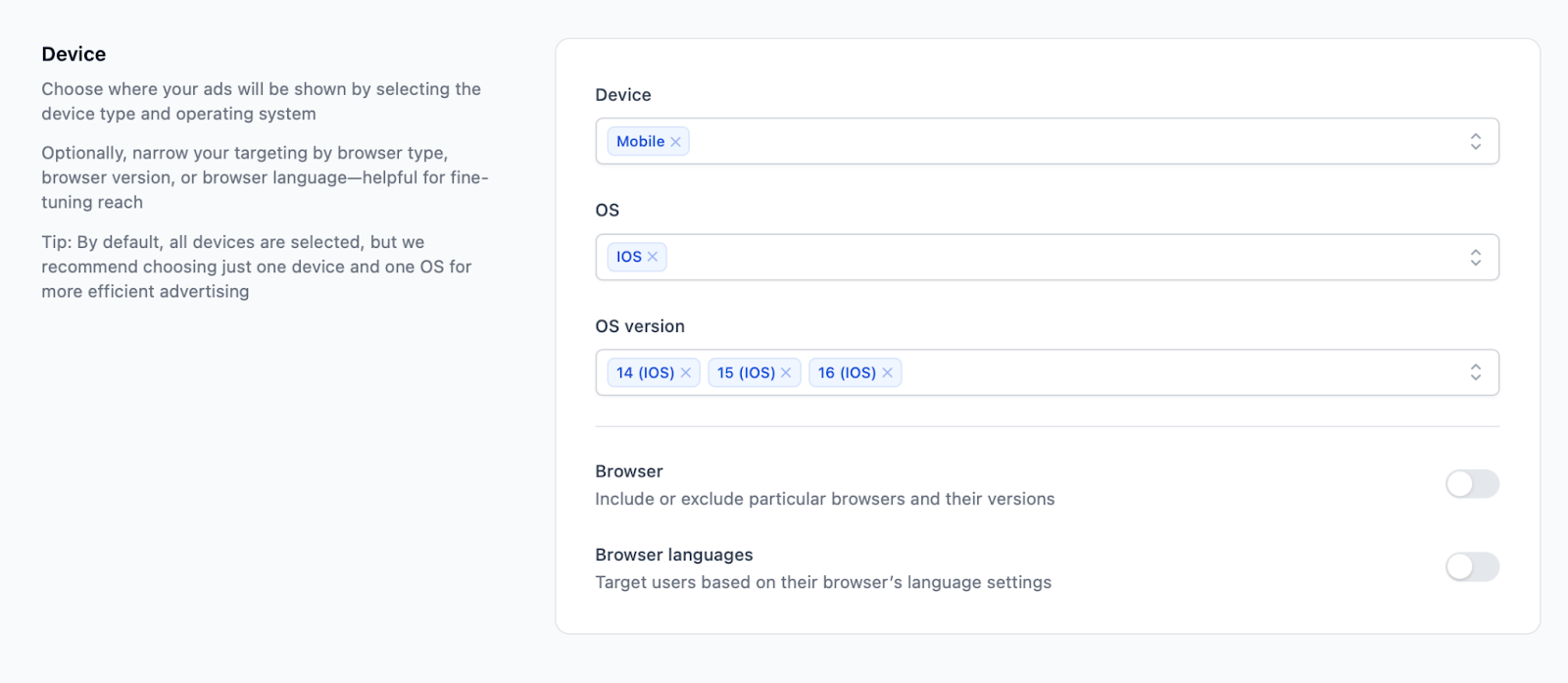Open the OS dropdown via chevron arrows

1475,258
